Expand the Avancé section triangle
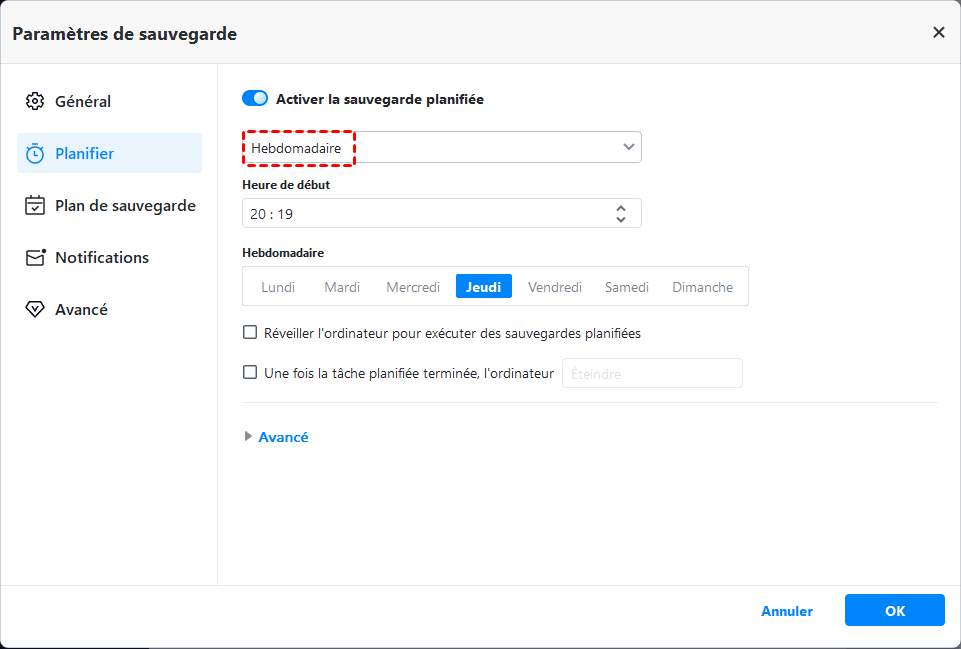 pos(248,437)
